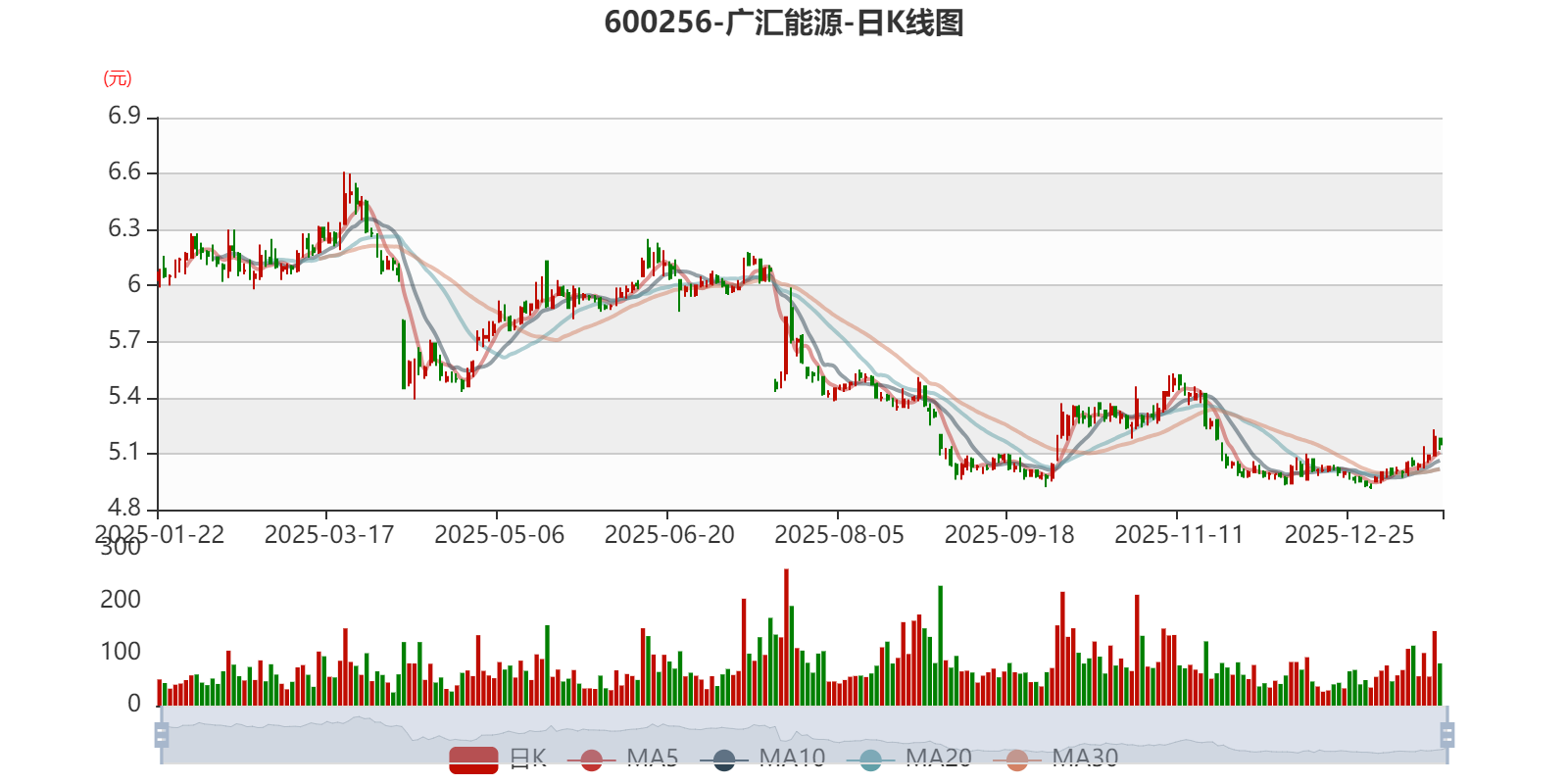Viewport: 1568px width, 784px height.
Task: Toggle the MA10 legend entry
Action: point(762,759)
